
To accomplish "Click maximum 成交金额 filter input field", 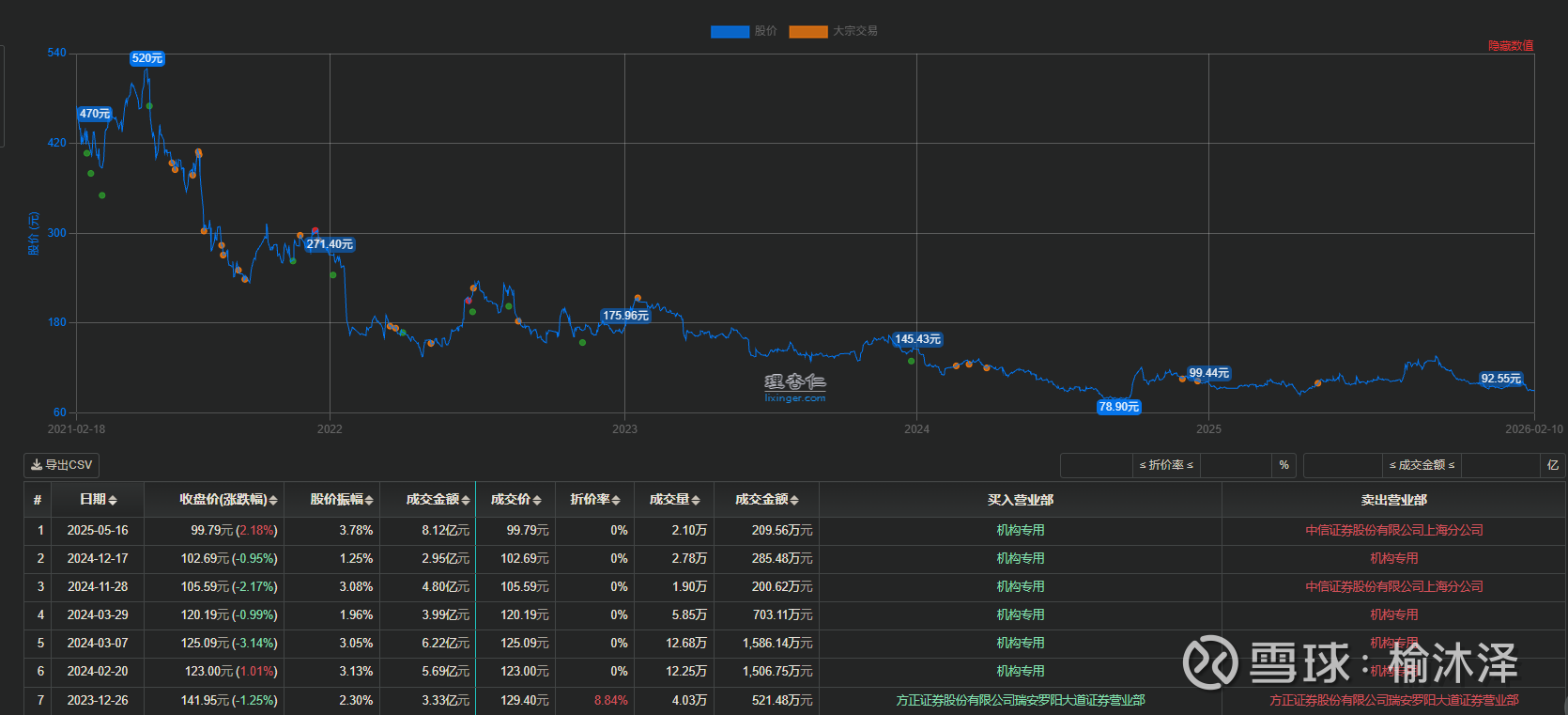I will tap(1499, 465).
